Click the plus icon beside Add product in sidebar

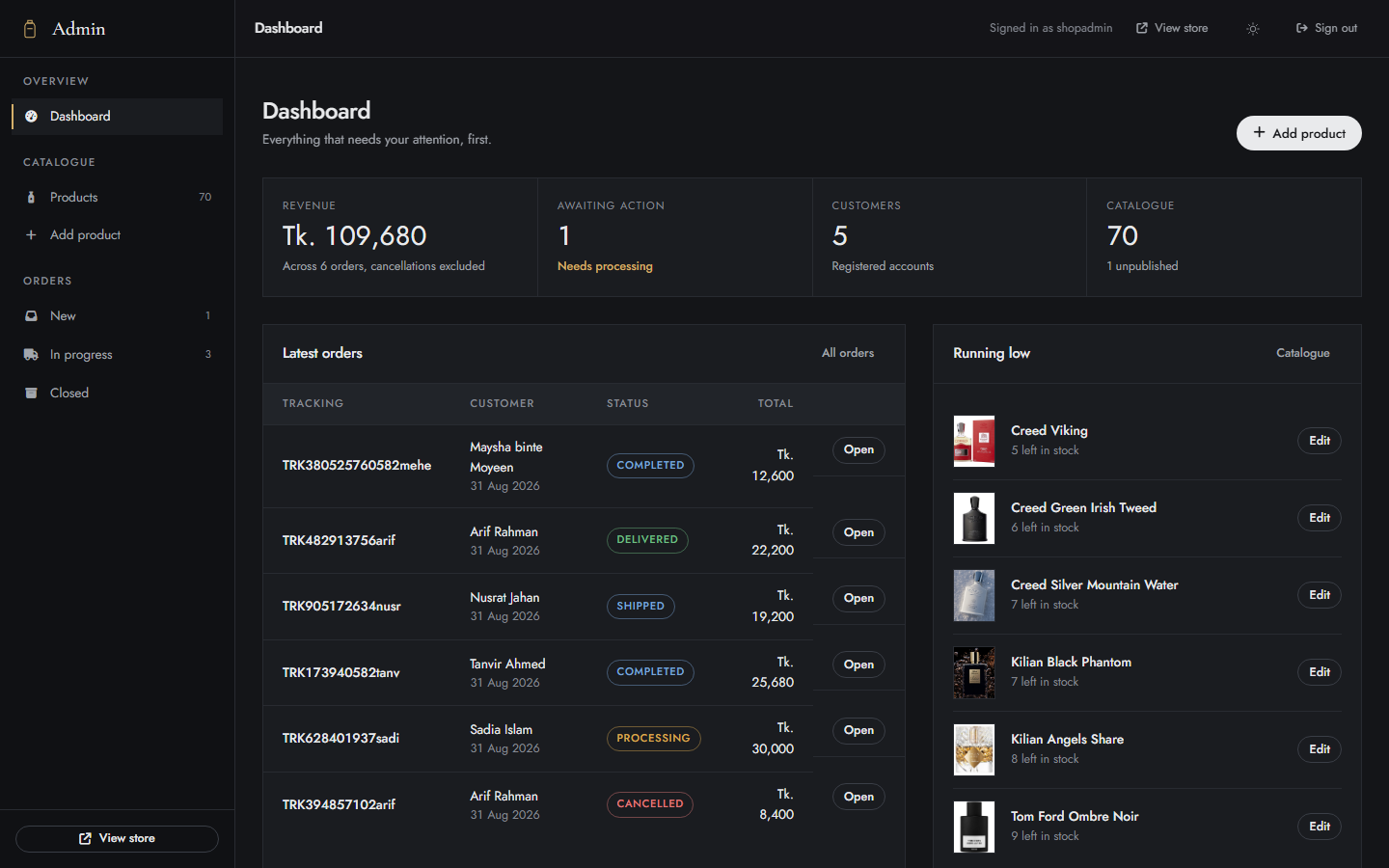(31, 234)
